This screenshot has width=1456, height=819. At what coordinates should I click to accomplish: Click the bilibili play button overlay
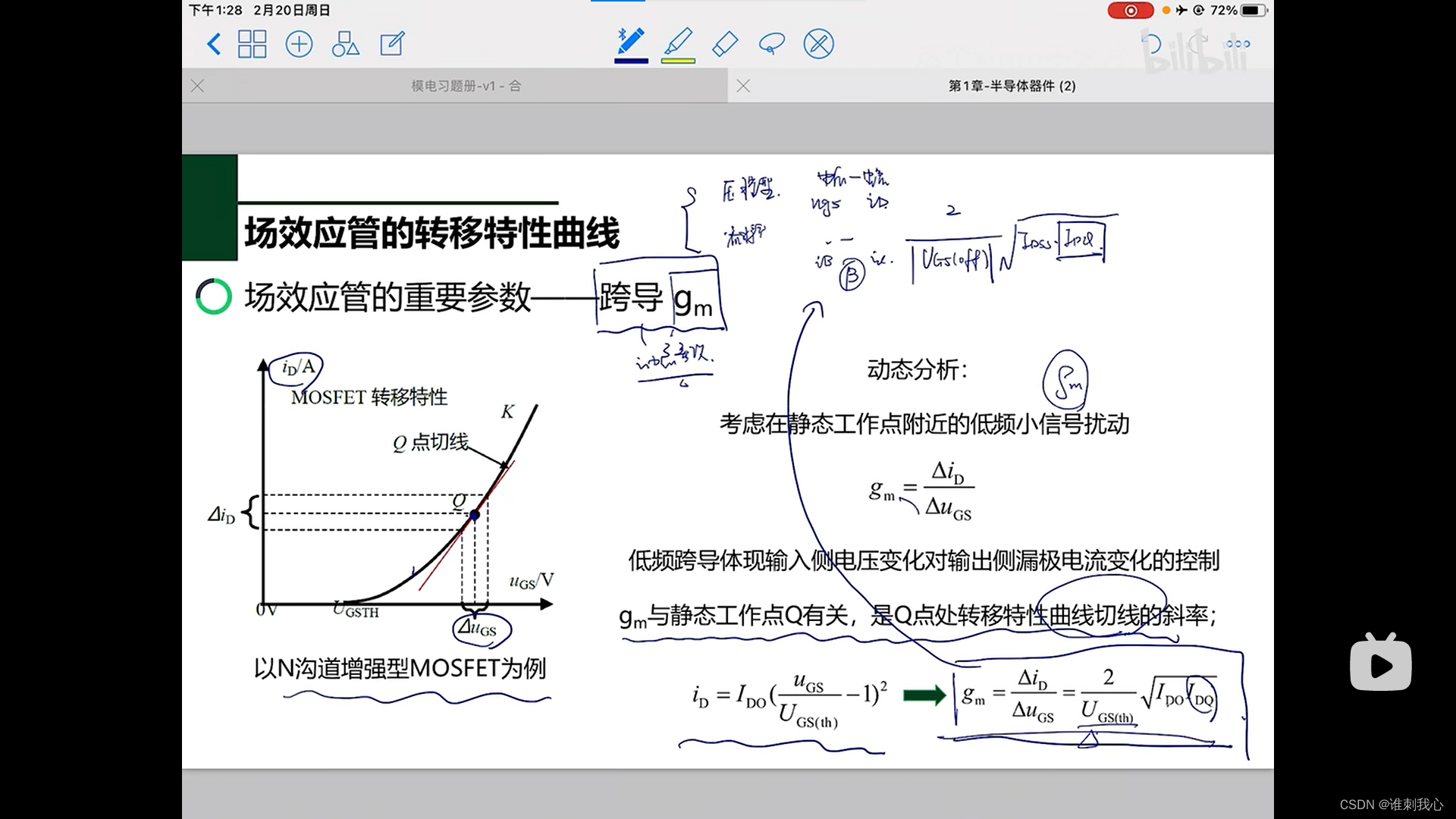coord(1380,664)
